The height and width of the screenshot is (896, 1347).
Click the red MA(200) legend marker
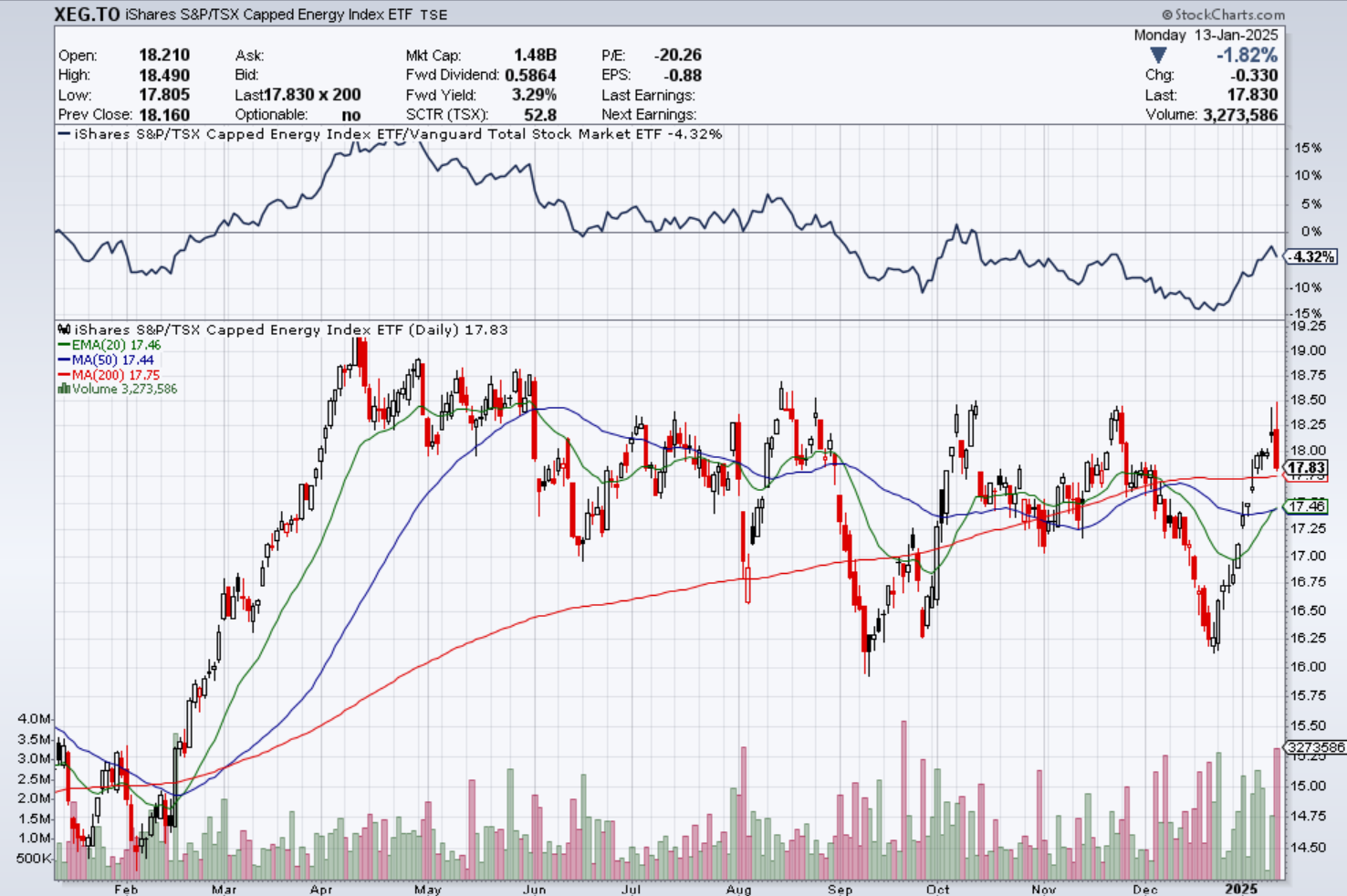point(63,374)
